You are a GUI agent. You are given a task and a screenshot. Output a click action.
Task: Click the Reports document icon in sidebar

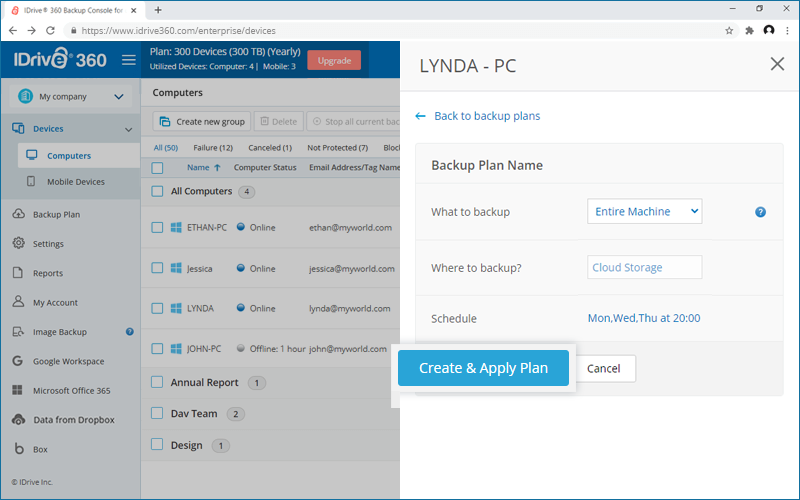click(18, 272)
